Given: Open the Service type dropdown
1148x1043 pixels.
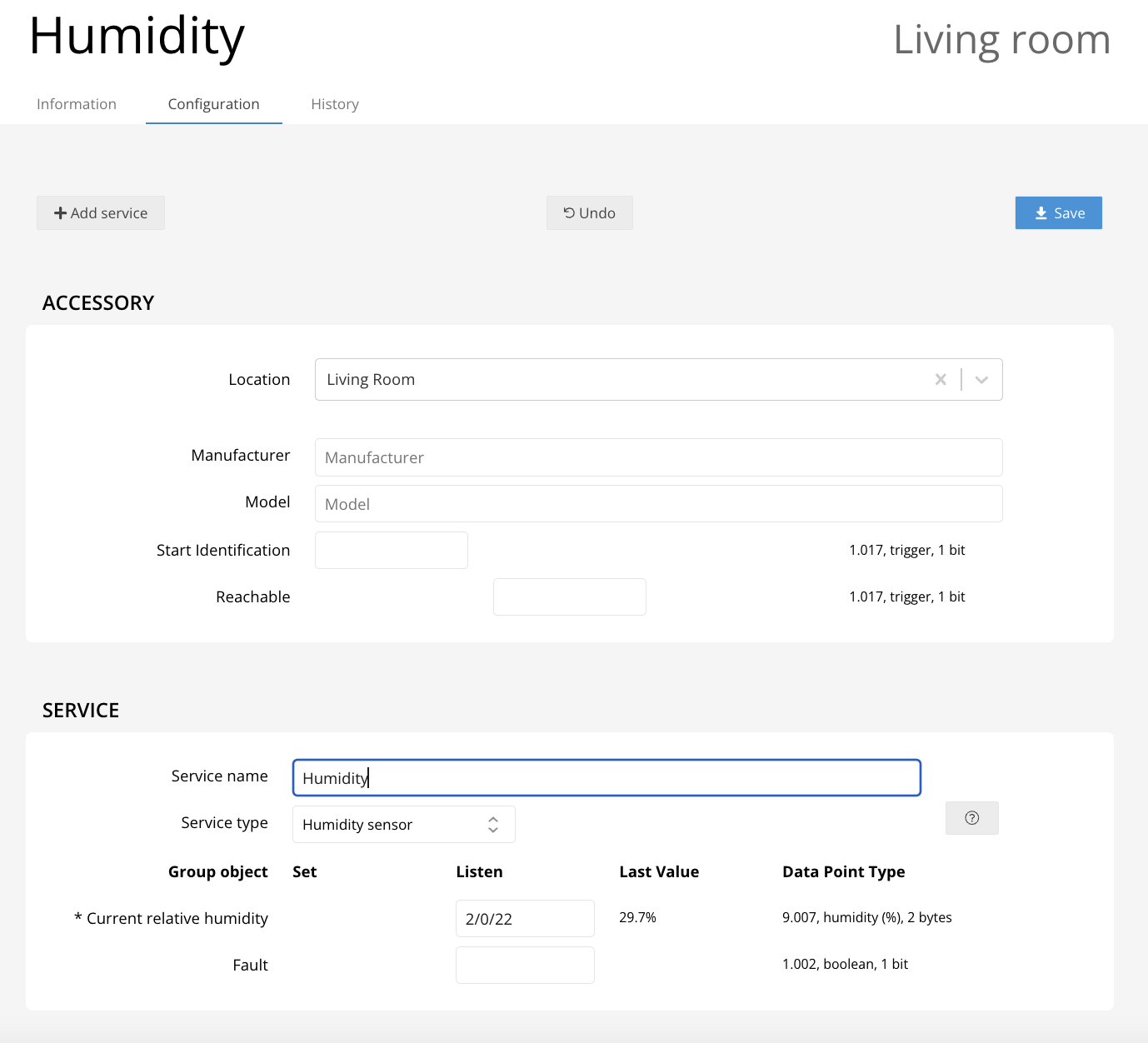Looking at the screenshot, I should point(403,825).
